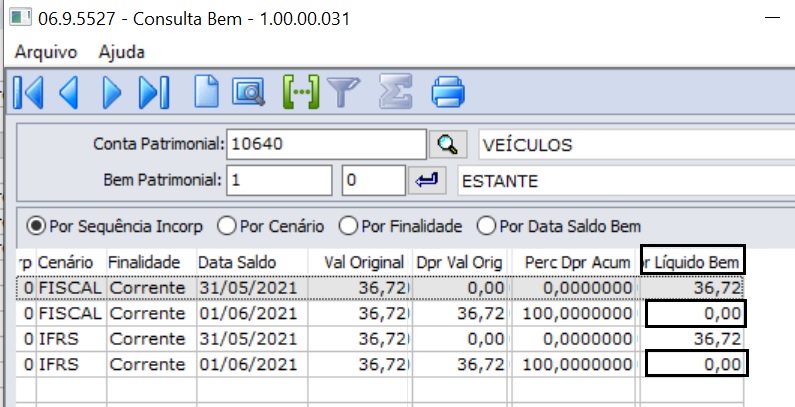Click Corrente in FISCAL 31/05/2021 row
Screen dimensions: 795x407
point(151,288)
